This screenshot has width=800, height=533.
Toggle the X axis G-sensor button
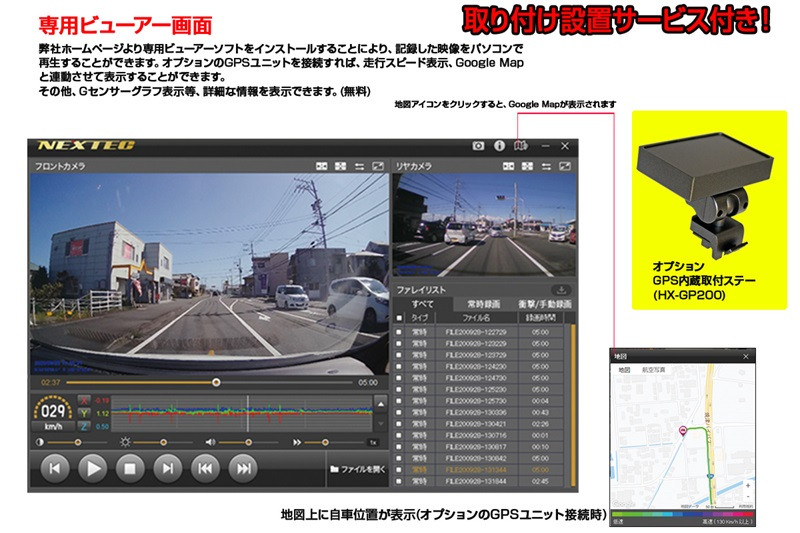click(x=84, y=400)
